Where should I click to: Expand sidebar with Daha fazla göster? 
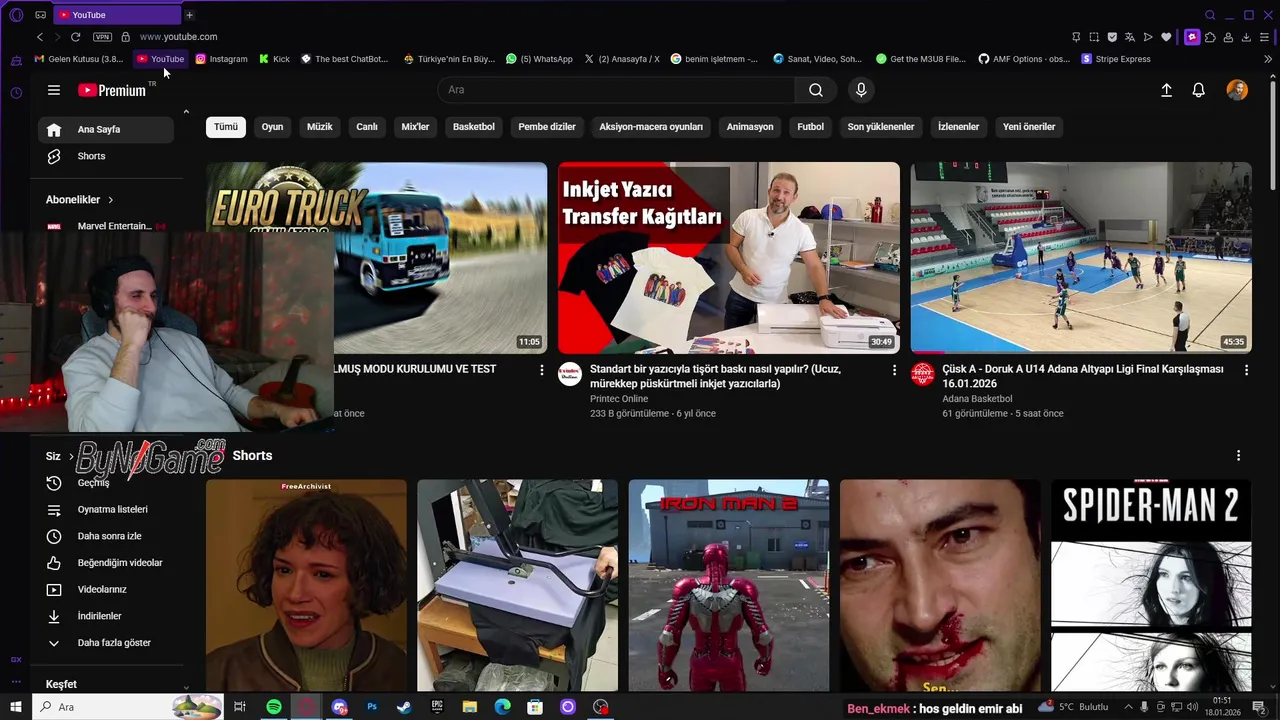tap(106, 643)
